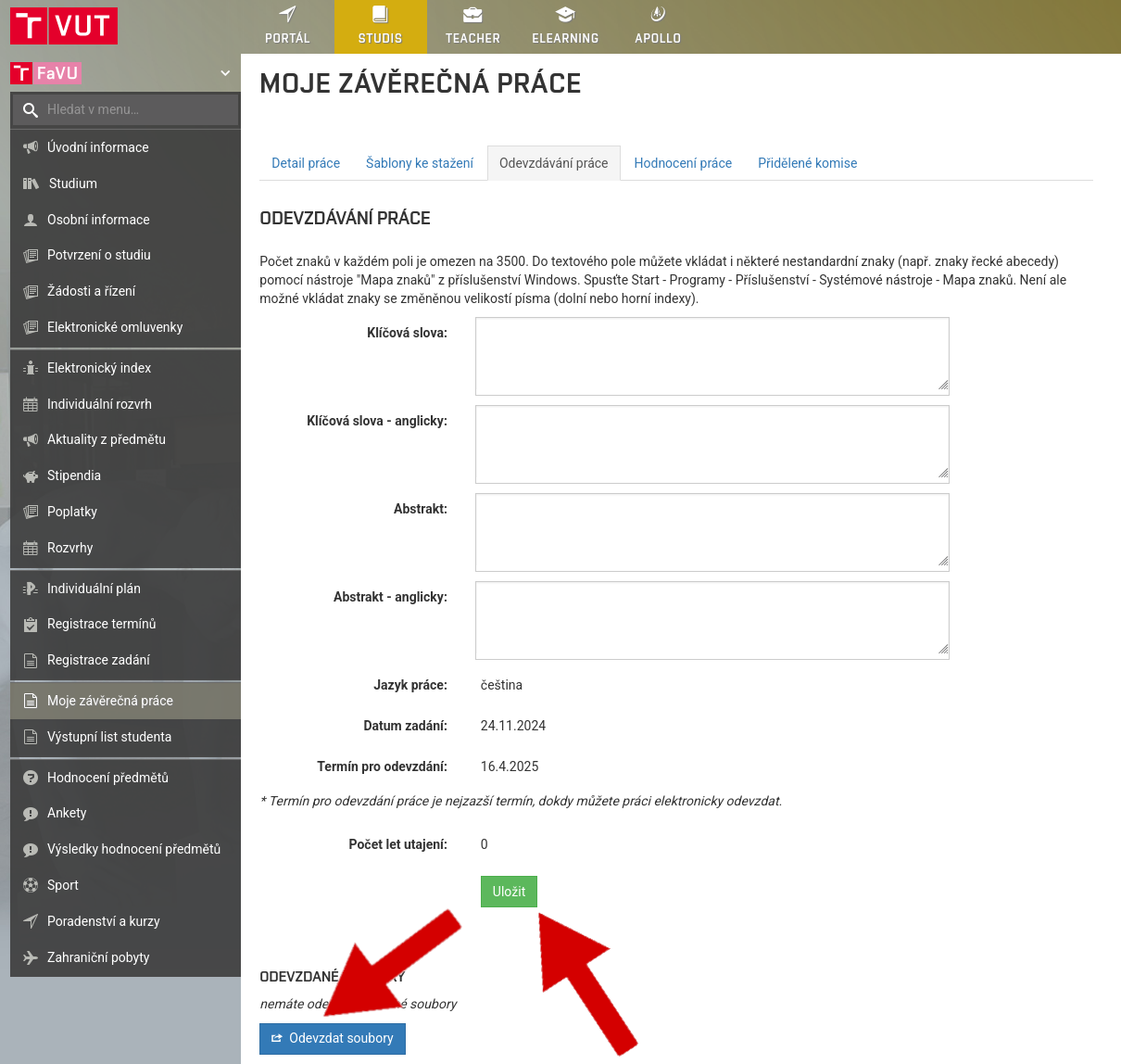Click into Klíčová slova - anglicky text area
The width and height of the screenshot is (1121, 1064).
(712, 444)
